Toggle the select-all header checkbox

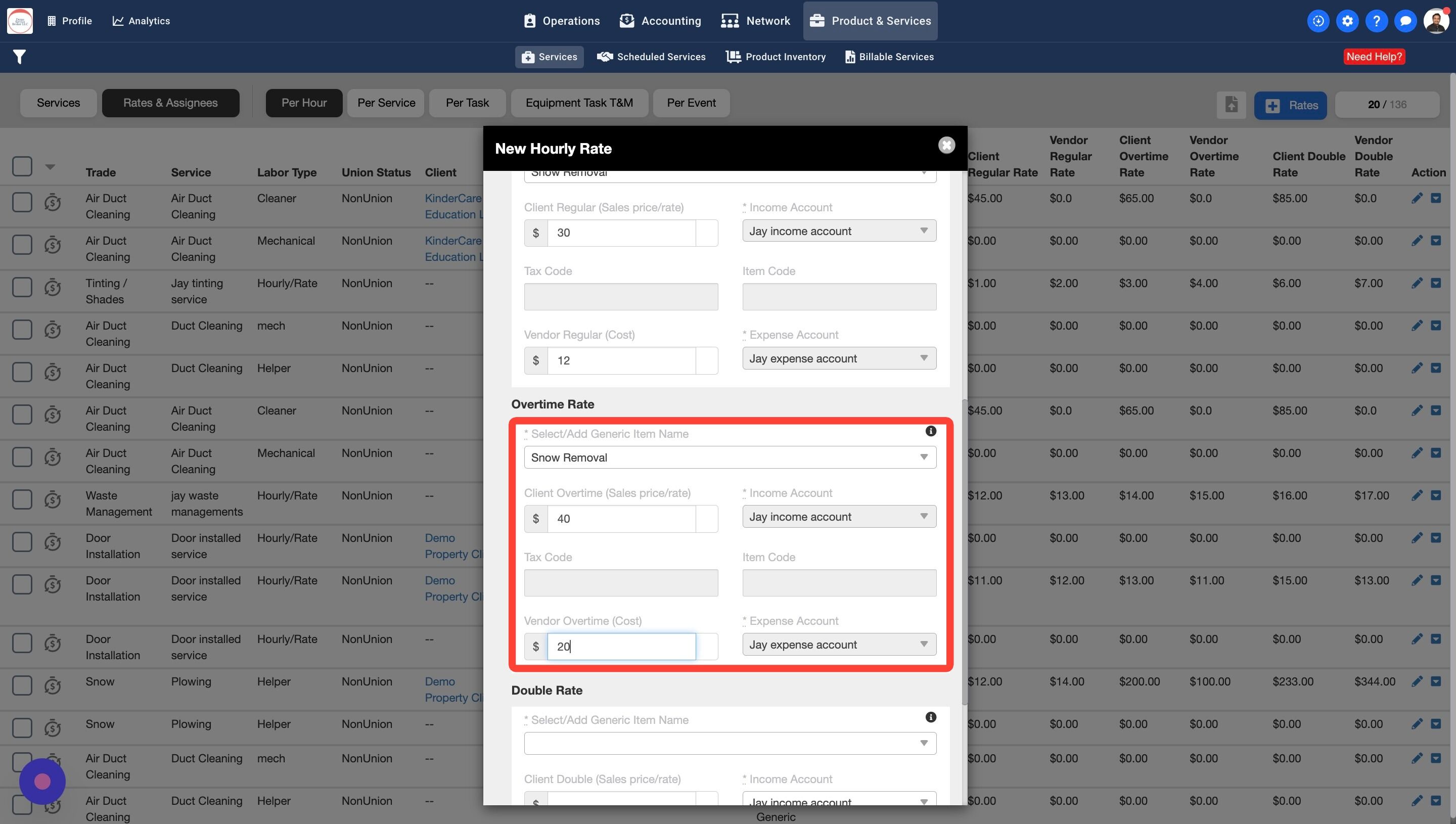point(22,166)
